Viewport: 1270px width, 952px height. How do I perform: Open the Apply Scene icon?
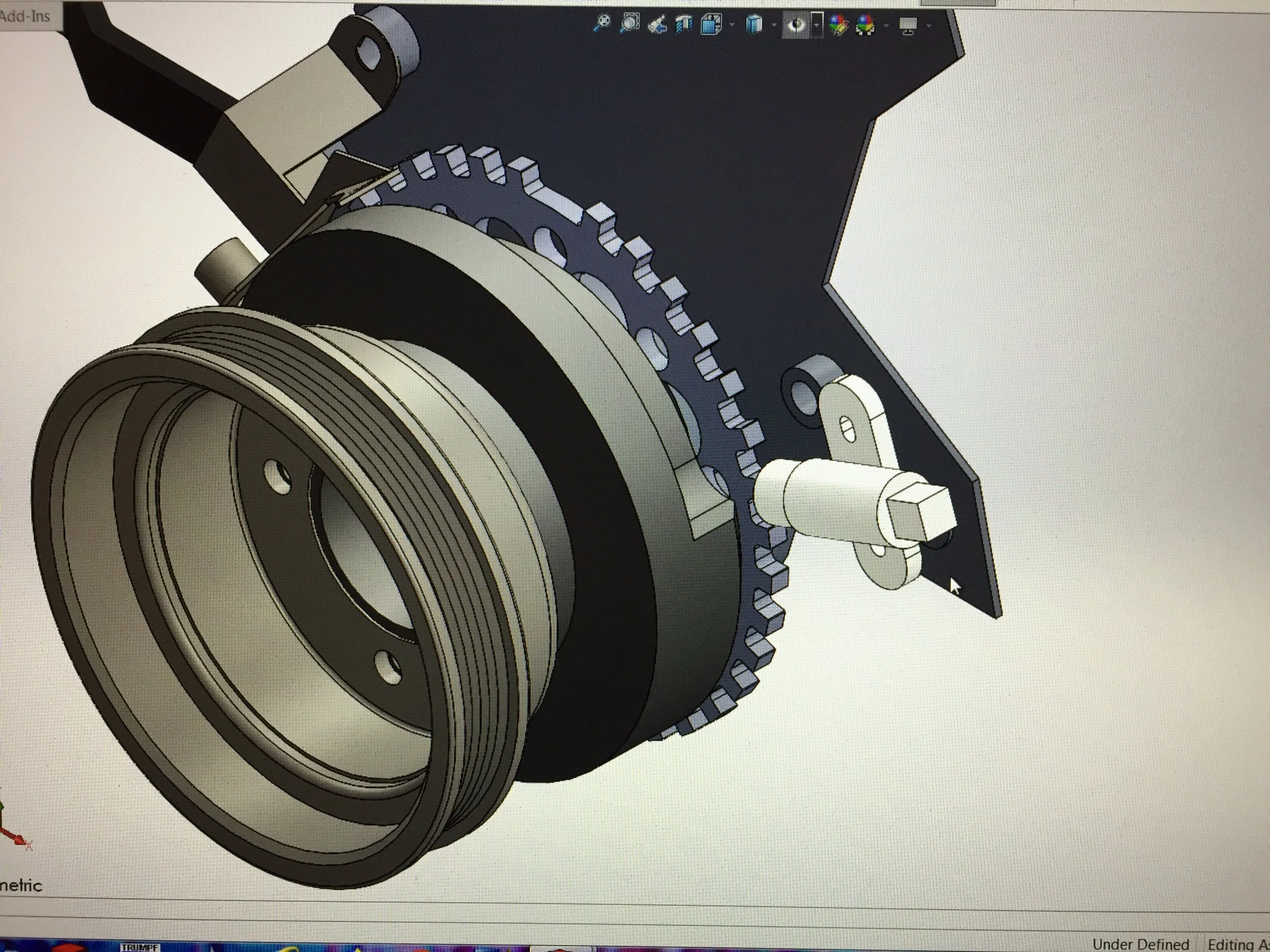click(866, 25)
